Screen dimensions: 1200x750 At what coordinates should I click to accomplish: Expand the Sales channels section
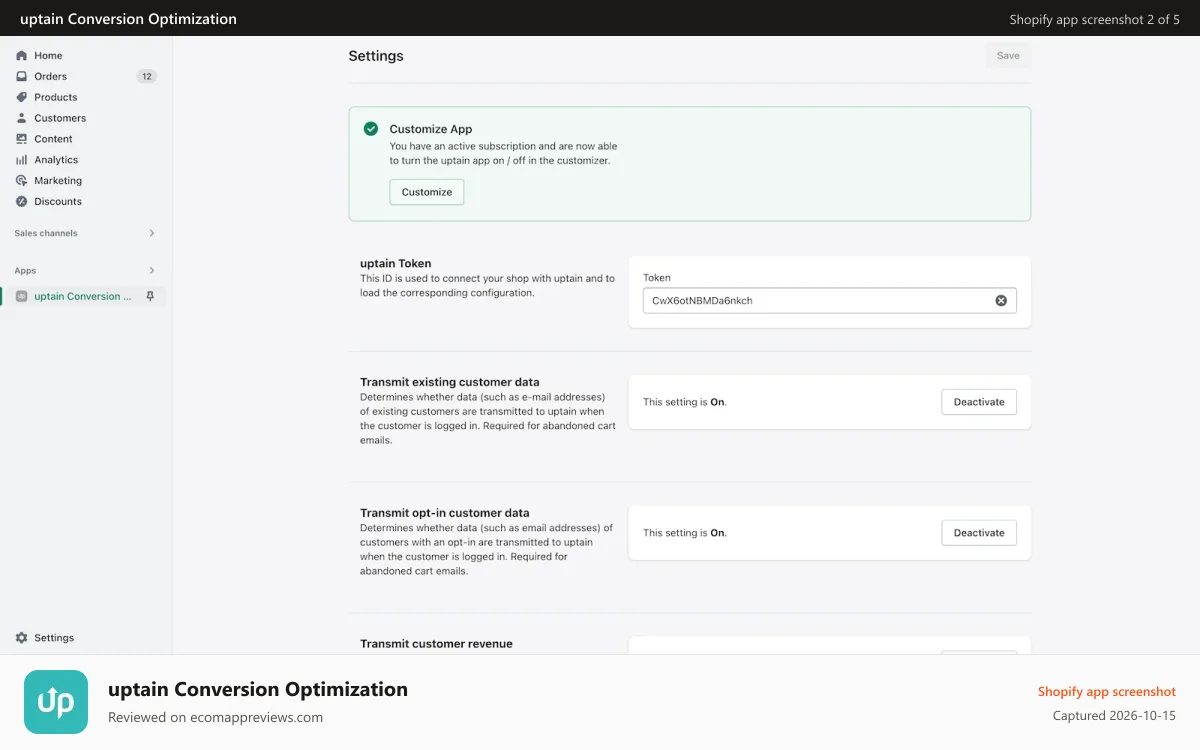click(x=152, y=233)
